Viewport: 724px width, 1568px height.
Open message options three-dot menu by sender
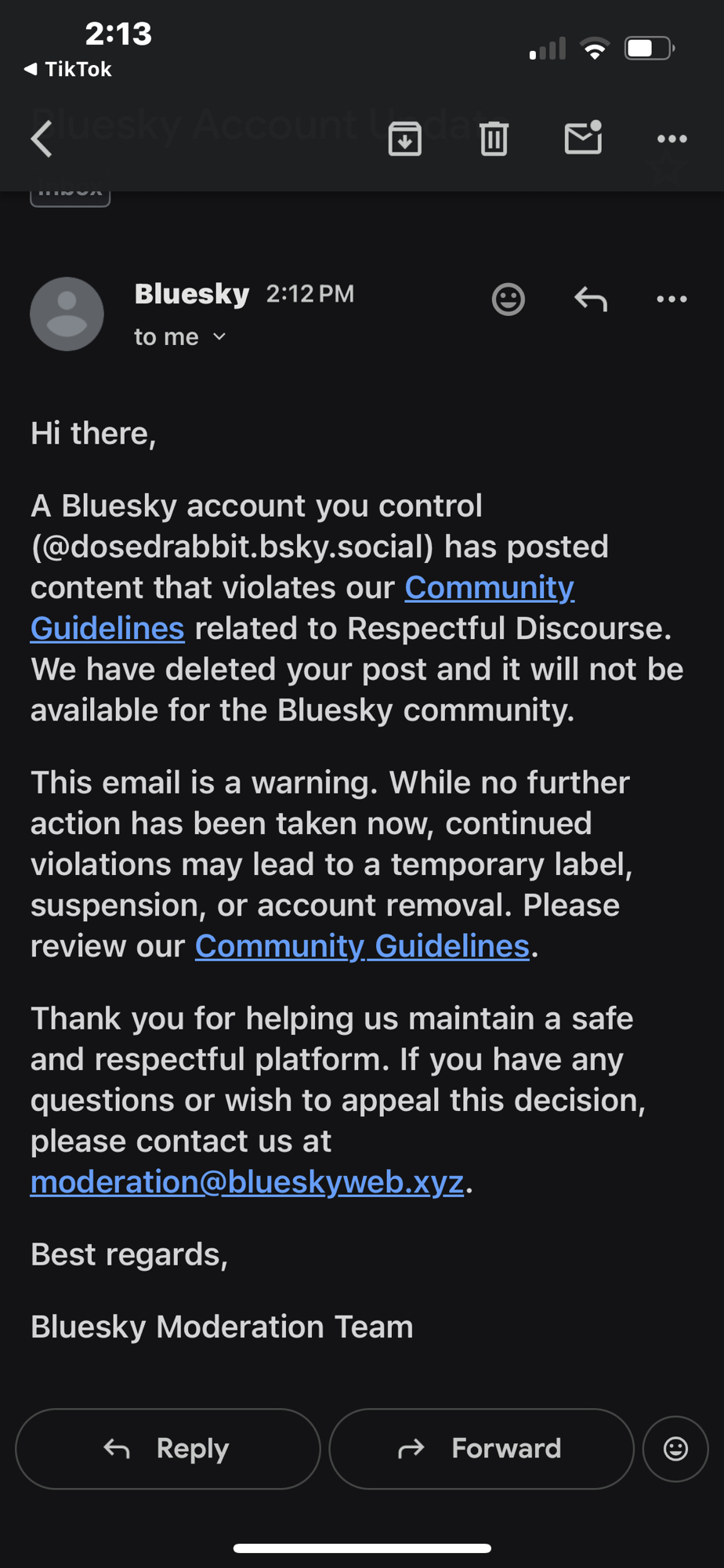[x=672, y=299]
